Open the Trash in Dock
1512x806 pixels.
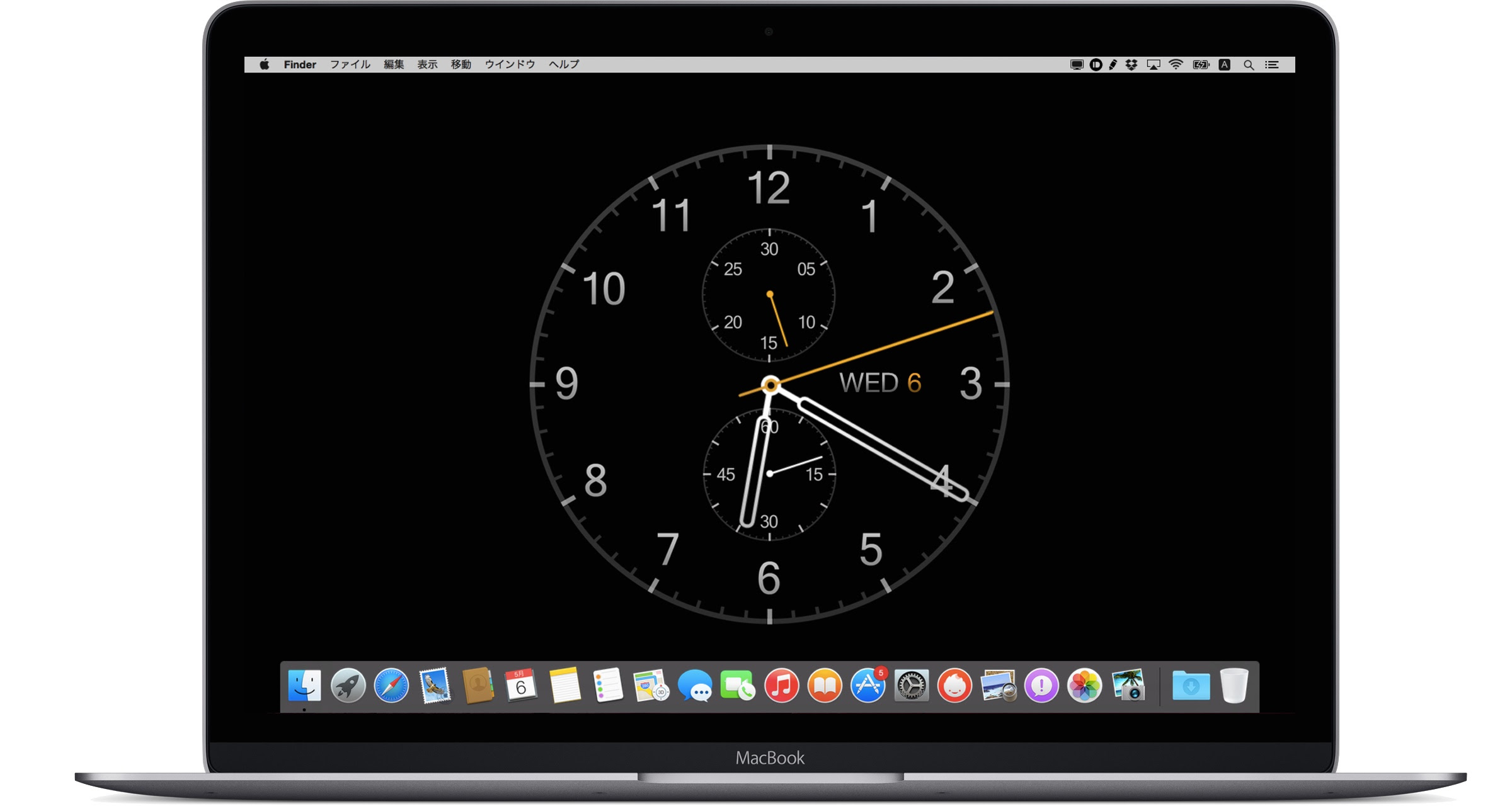[x=1234, y=686]
